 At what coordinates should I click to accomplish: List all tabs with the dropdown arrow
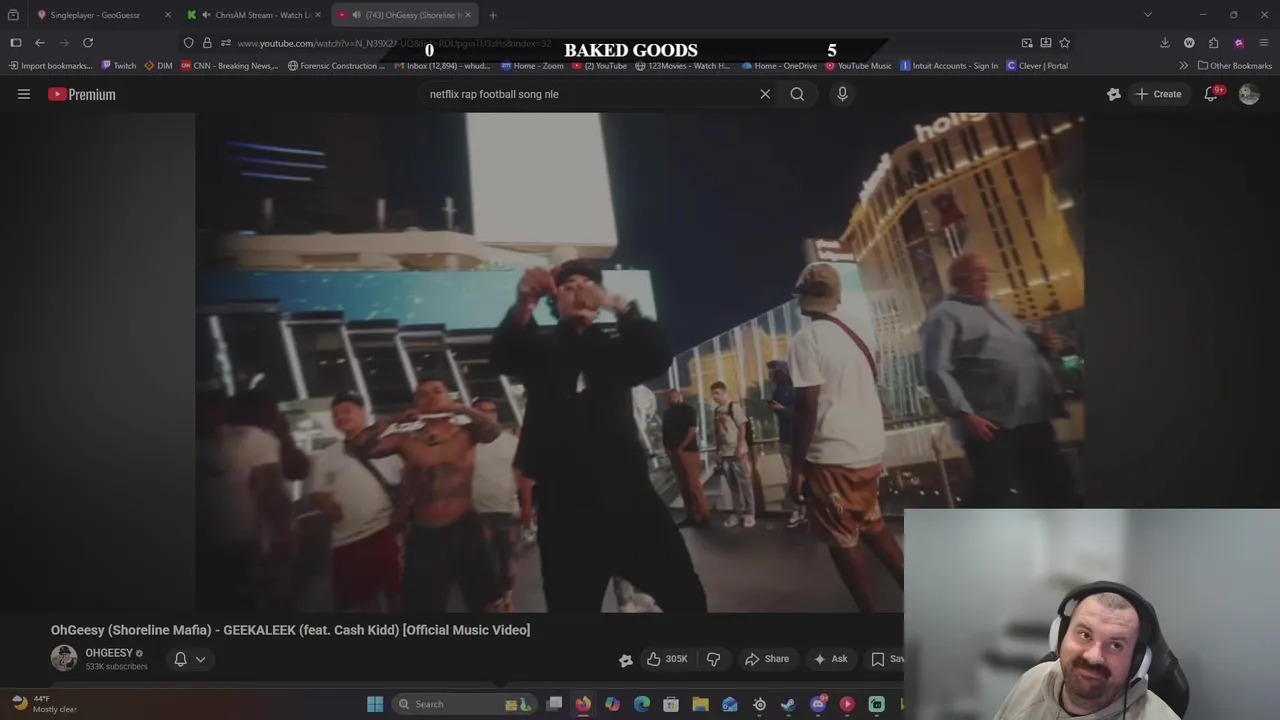[1147, 15]
